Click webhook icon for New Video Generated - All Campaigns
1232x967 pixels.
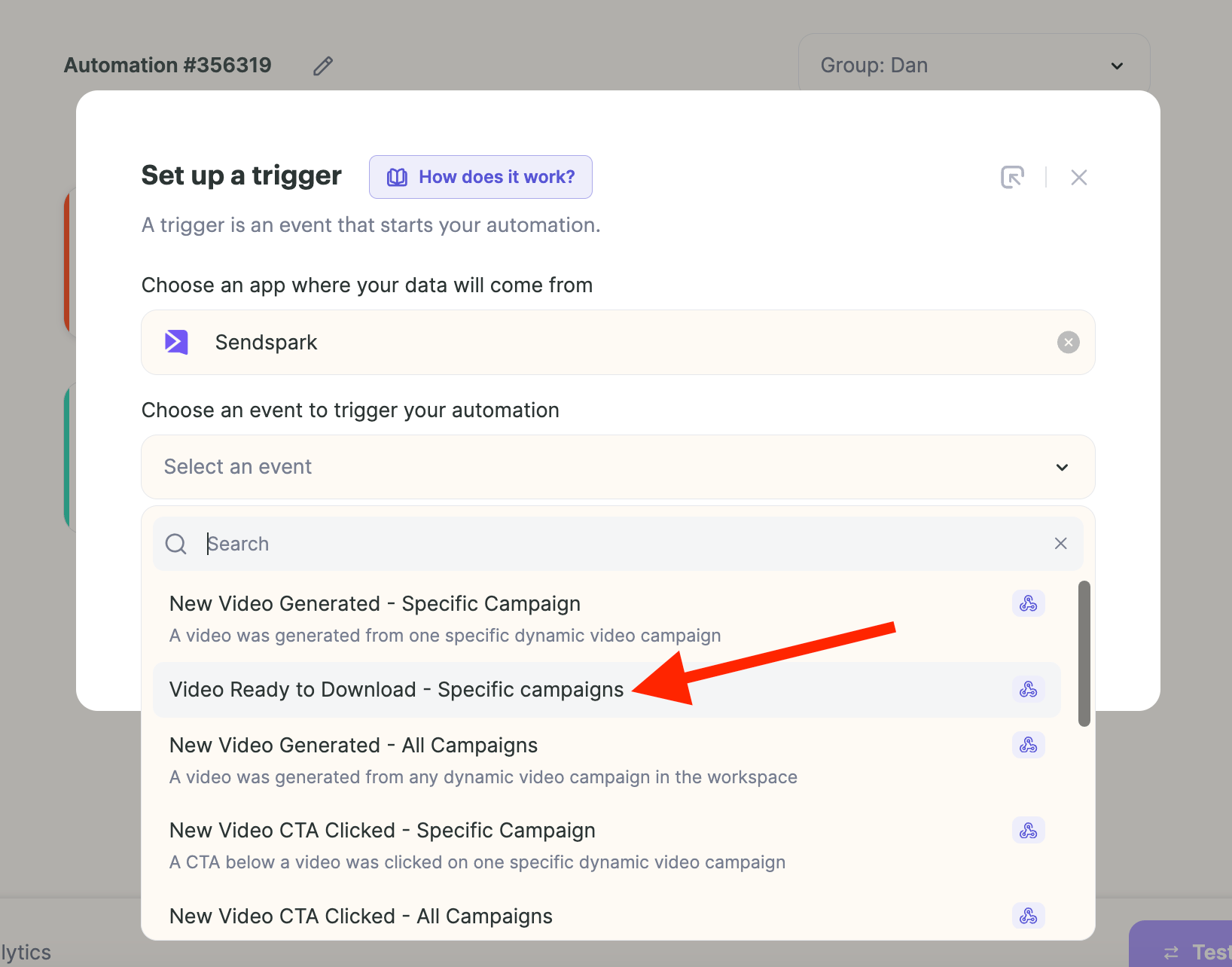pyautogui.click(x=1028, y=745)
